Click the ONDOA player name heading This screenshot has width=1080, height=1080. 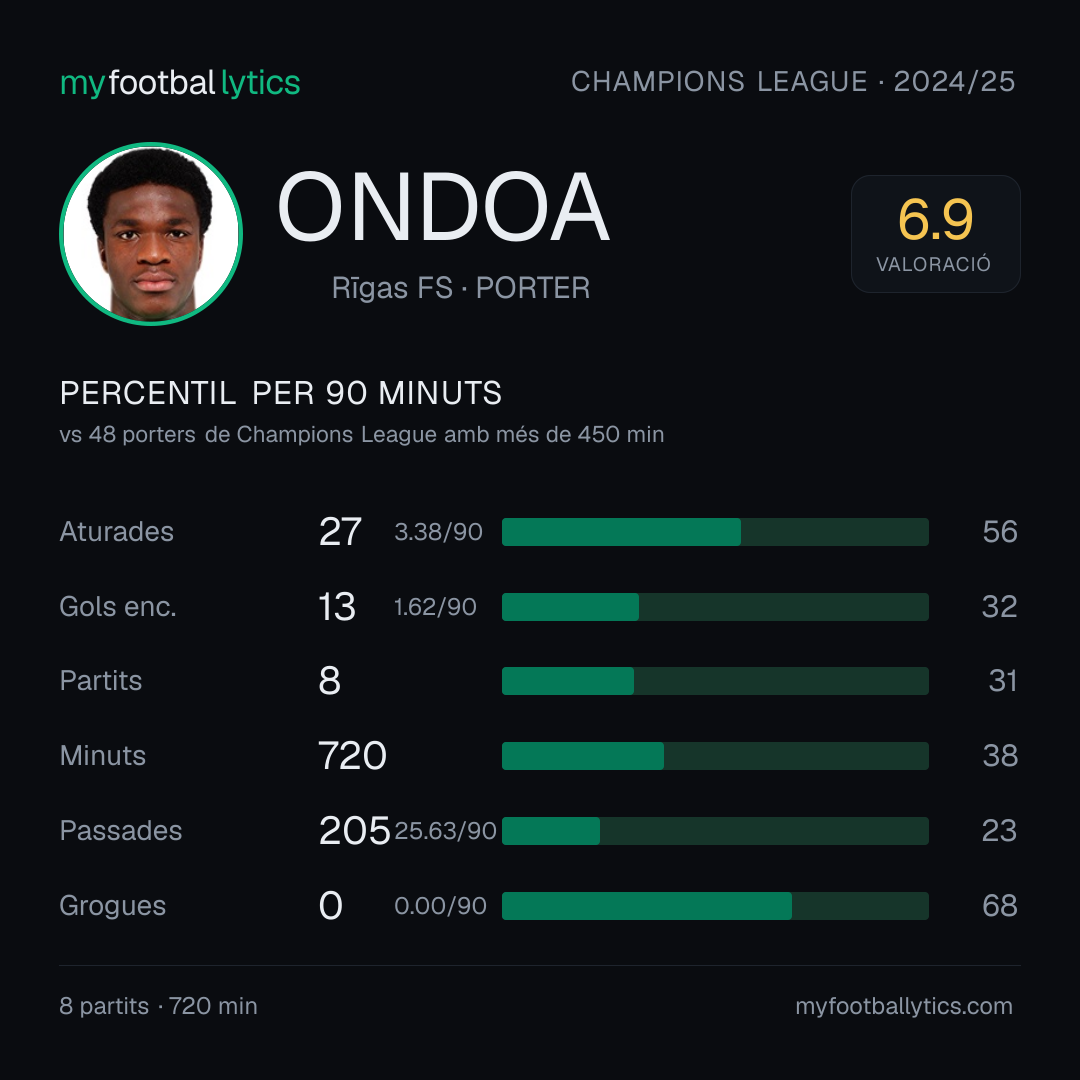pos(443,207)
